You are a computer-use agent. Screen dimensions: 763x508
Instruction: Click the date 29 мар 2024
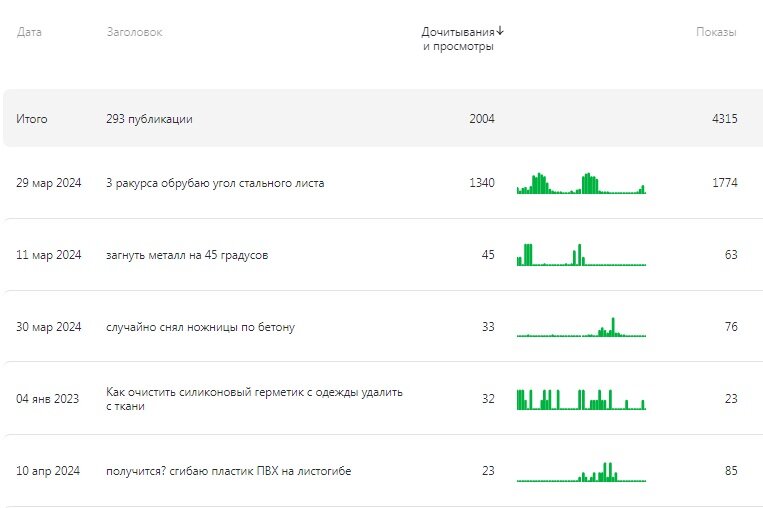click(x=49, y=183)
